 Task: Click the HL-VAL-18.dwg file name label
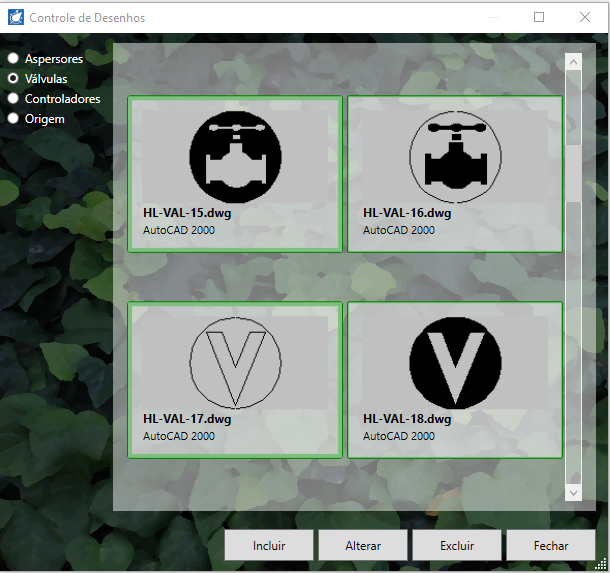(407, 420)
